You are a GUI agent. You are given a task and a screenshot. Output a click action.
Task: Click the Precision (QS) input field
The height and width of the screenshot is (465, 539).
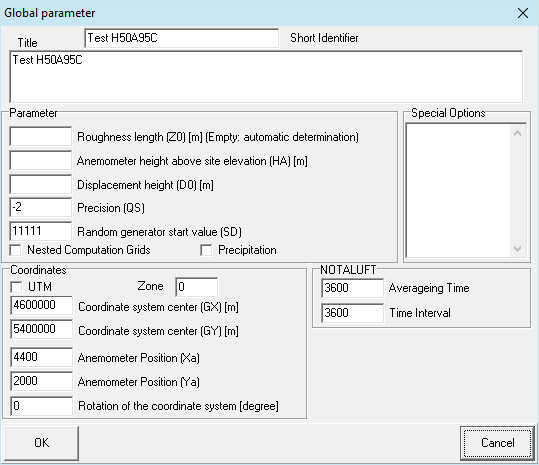(41, 207)
